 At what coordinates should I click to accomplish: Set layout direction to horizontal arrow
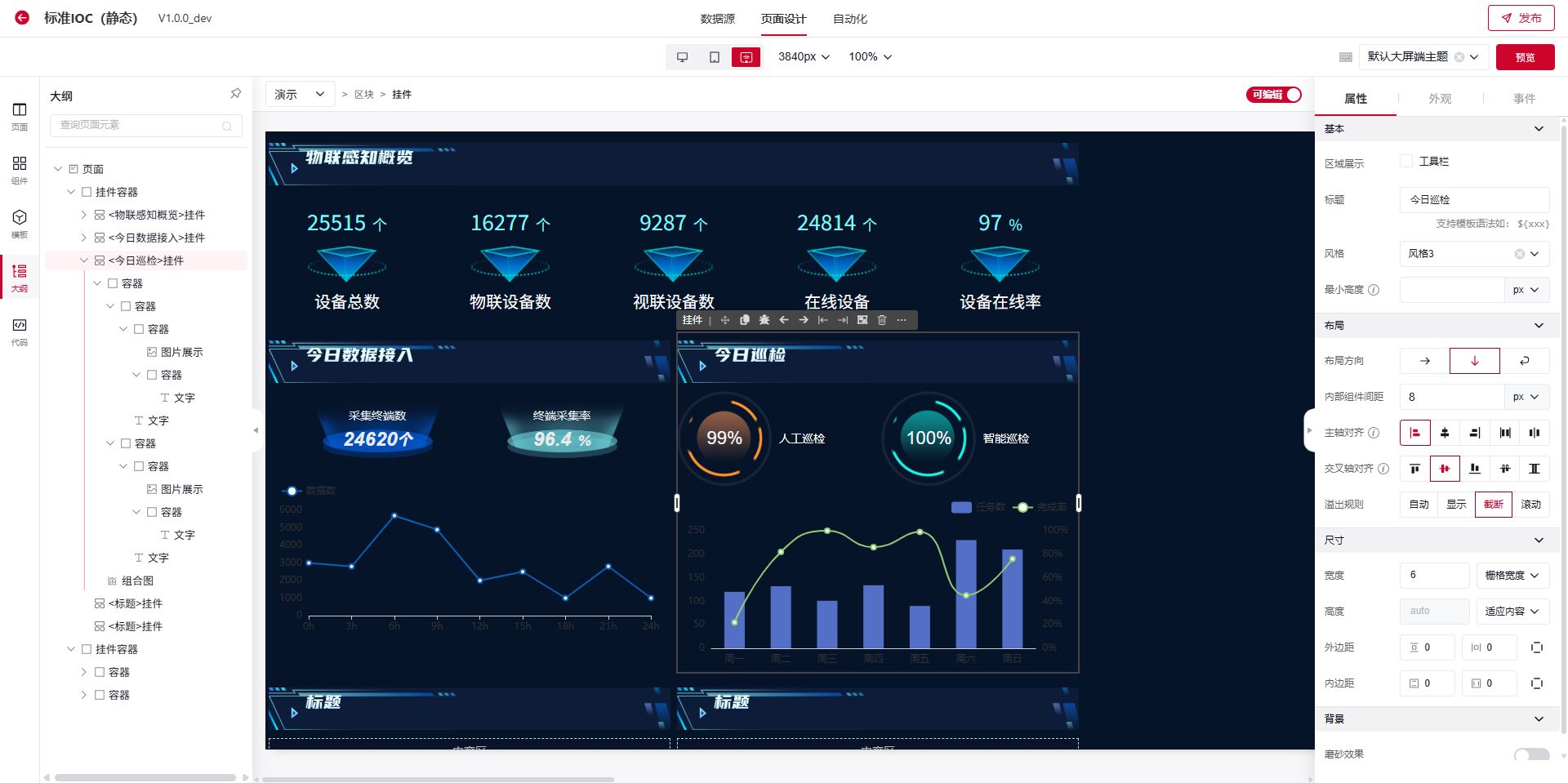pos(1424,361)
